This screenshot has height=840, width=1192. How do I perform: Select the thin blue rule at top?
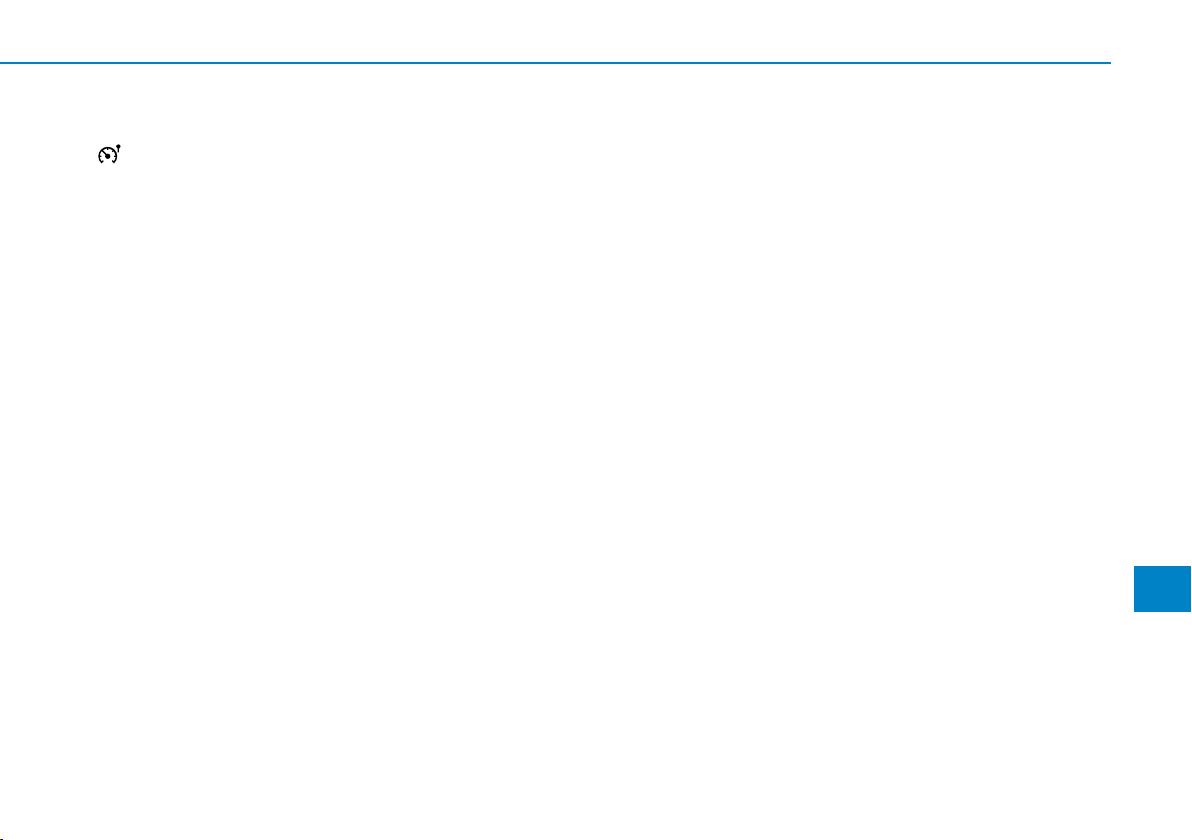point(555,62)
